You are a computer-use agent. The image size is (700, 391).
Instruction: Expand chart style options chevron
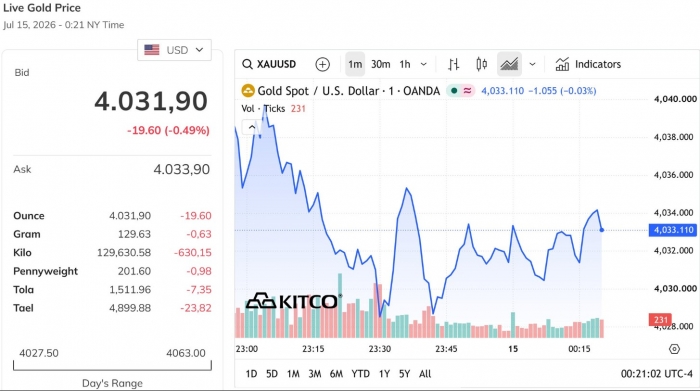click(x=532, y=64)
